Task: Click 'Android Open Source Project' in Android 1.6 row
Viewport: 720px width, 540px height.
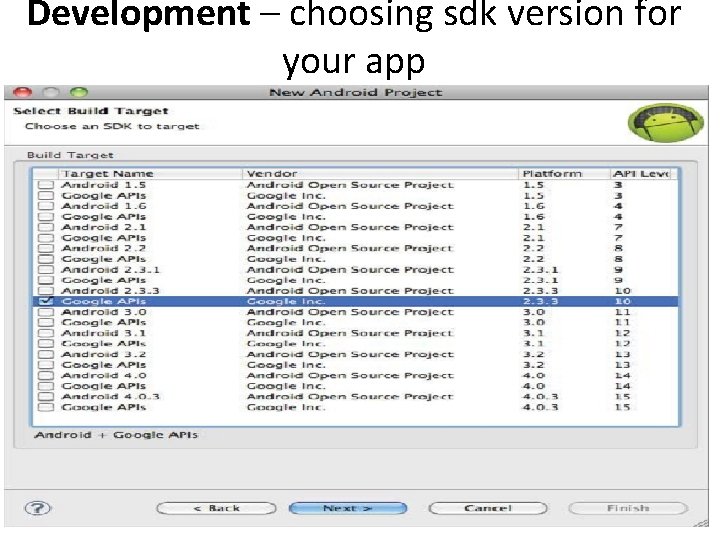Action: pos(350,206)
